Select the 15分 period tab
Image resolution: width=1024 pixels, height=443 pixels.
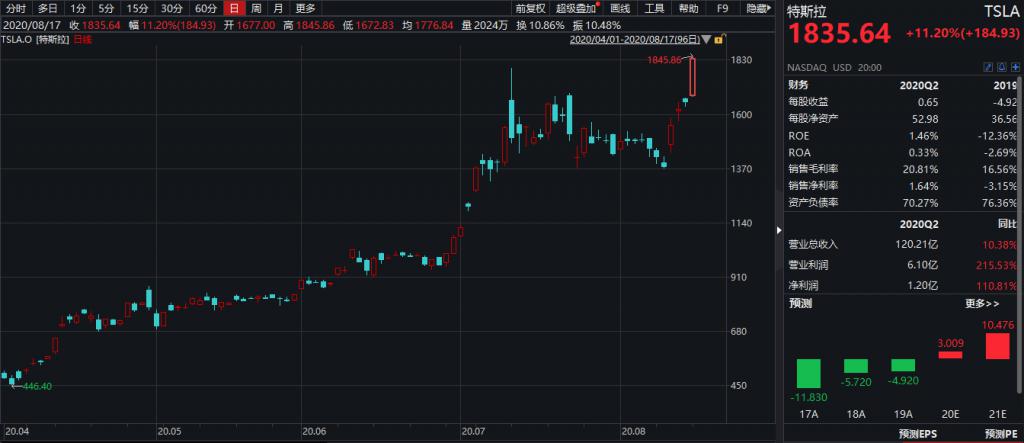click(136, 8)
